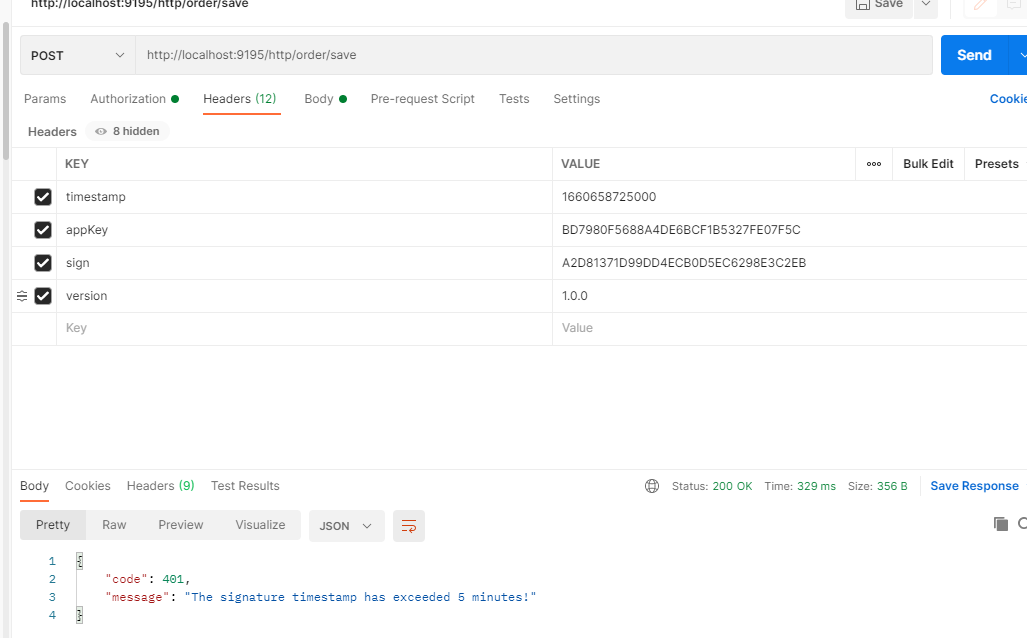Edit the request URL field
The image size is (1027, 638).
pyautogui.click(x=534, y=55)
